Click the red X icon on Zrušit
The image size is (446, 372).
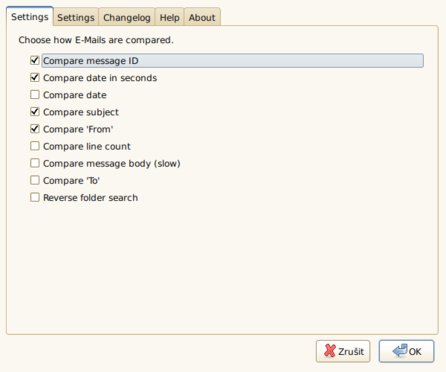pyautogui.click(x=330, y=351)
